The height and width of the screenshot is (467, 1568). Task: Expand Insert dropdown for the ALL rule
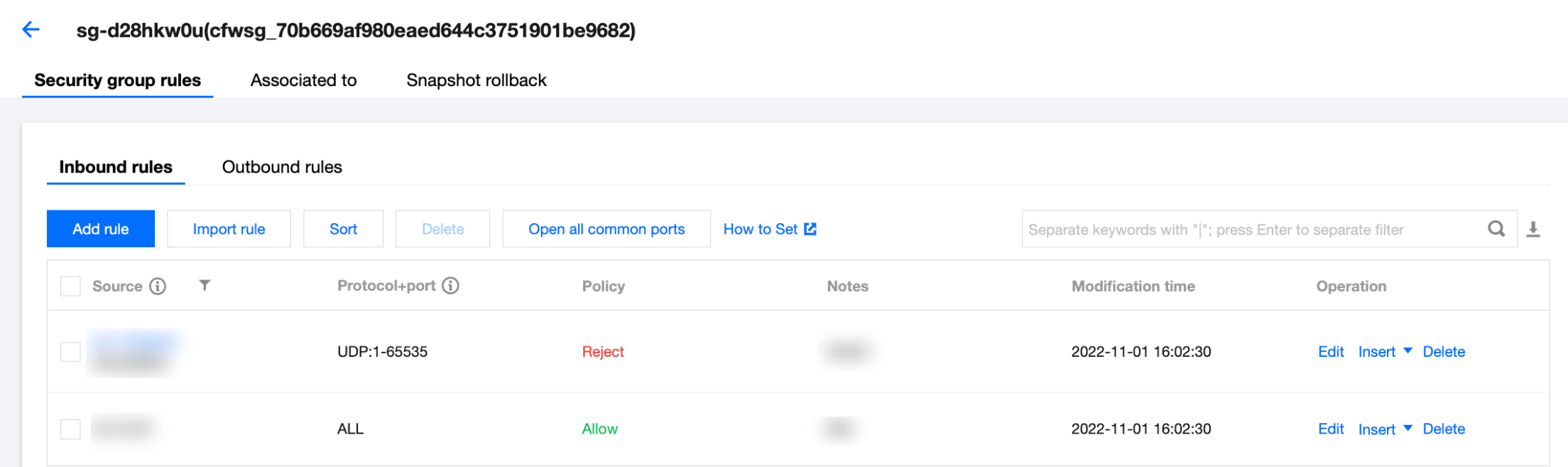coord(1408,429)
